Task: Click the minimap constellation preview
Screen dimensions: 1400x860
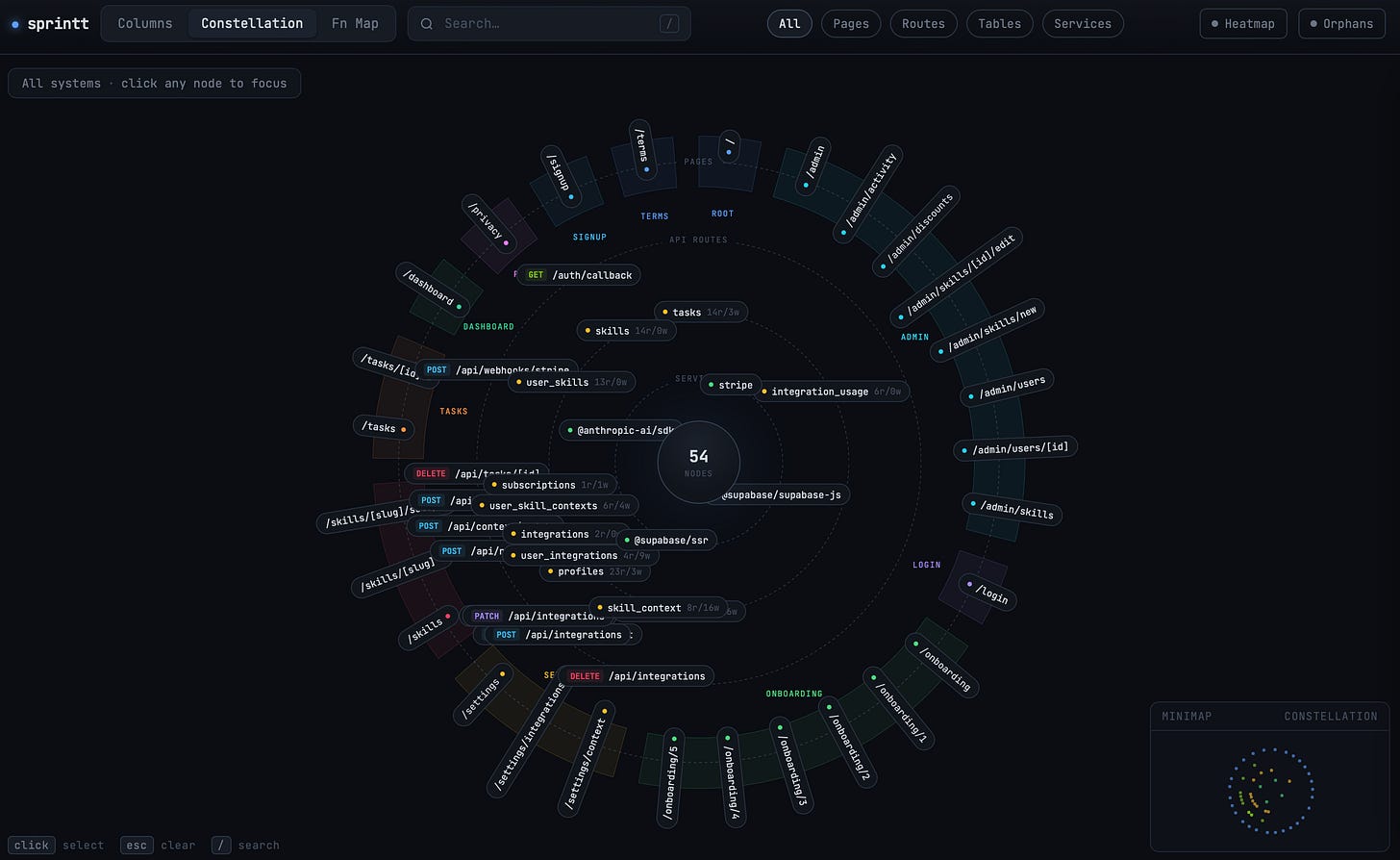Action: click(x=1270, y=790)
